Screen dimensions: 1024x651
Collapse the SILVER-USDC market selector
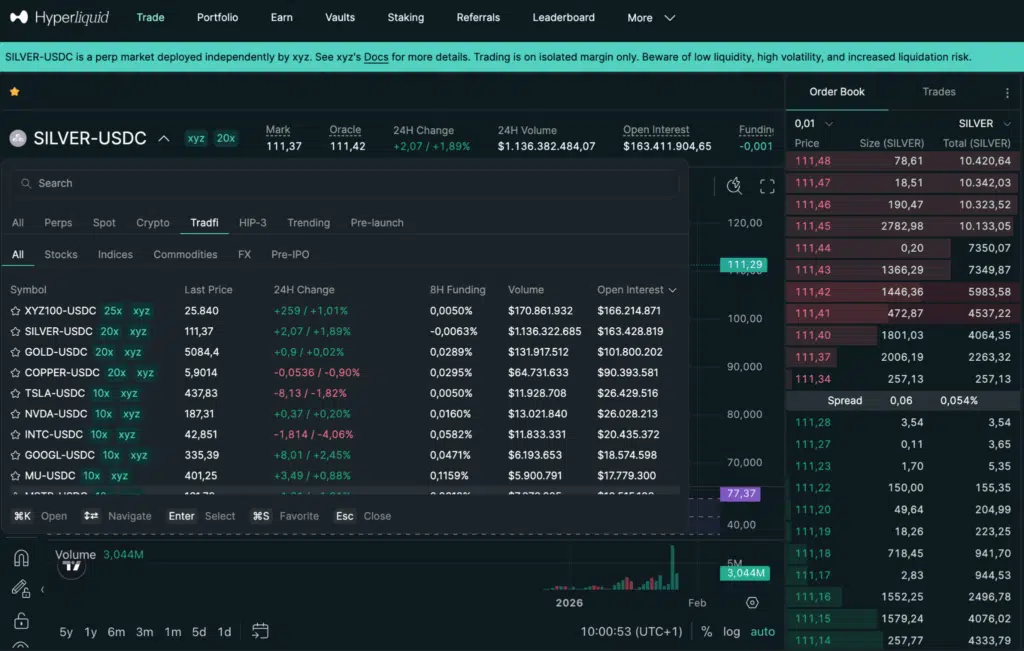point(164,139)
